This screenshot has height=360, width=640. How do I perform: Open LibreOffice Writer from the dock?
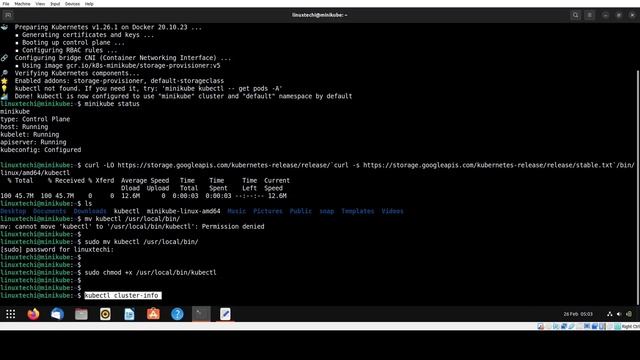(129, 314)
